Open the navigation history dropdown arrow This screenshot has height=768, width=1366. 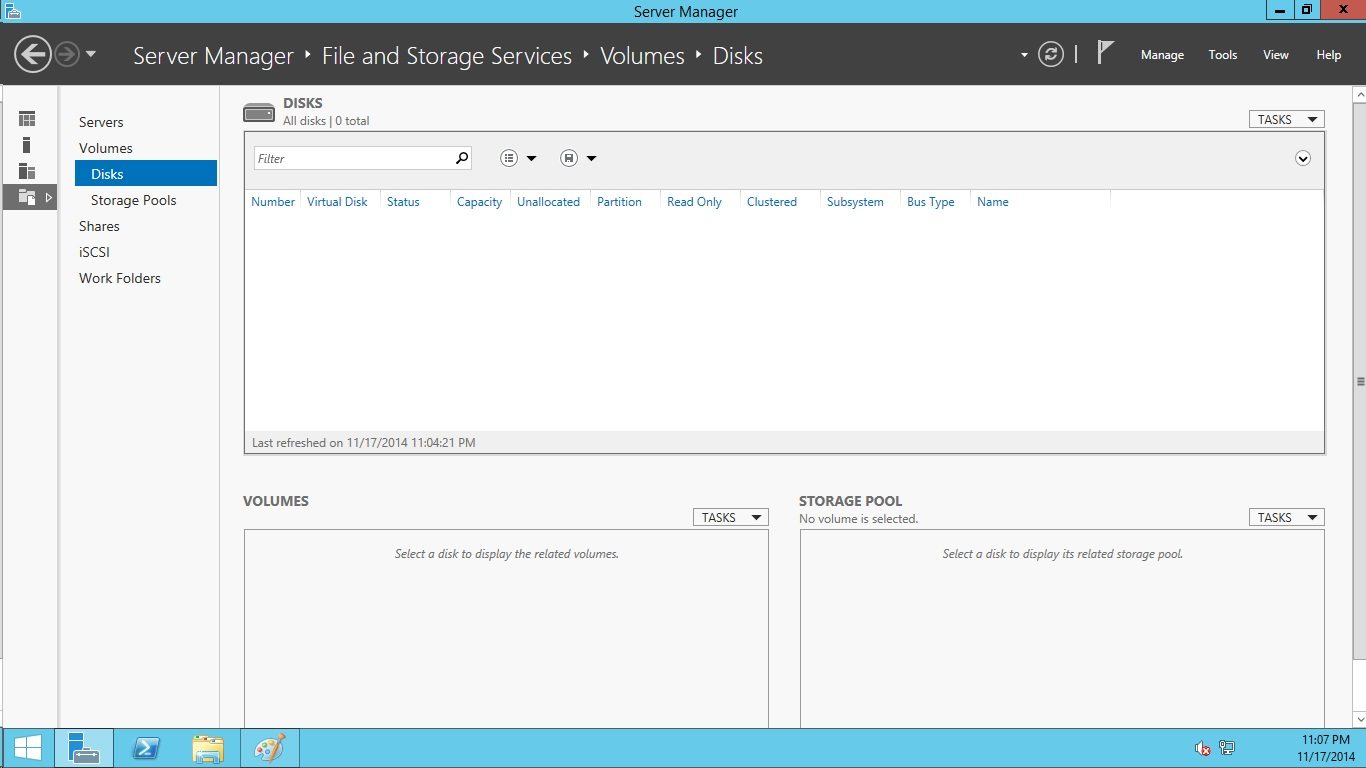coord(91,54)
